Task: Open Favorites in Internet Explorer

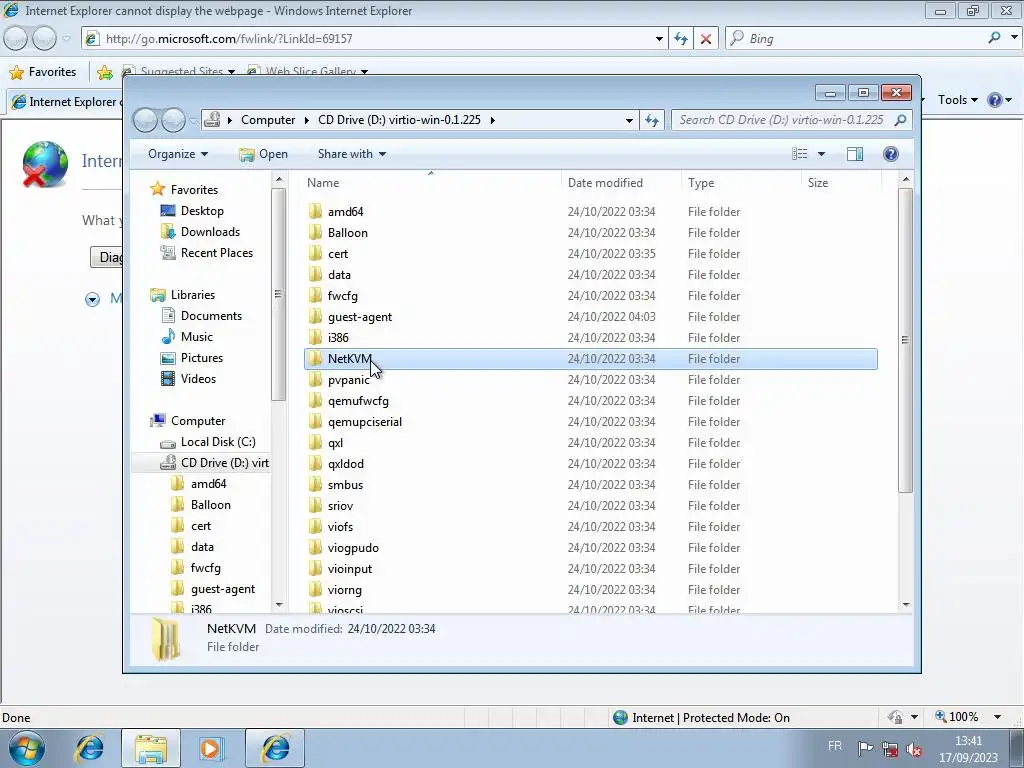Action: point(43,72)
